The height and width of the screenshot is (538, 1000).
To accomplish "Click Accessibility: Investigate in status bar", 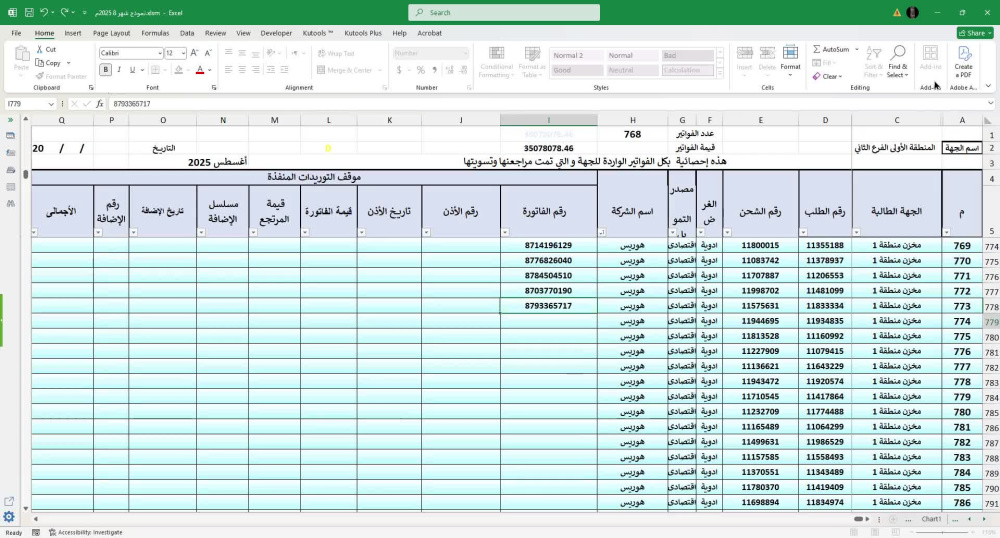I will coord(86,532).
